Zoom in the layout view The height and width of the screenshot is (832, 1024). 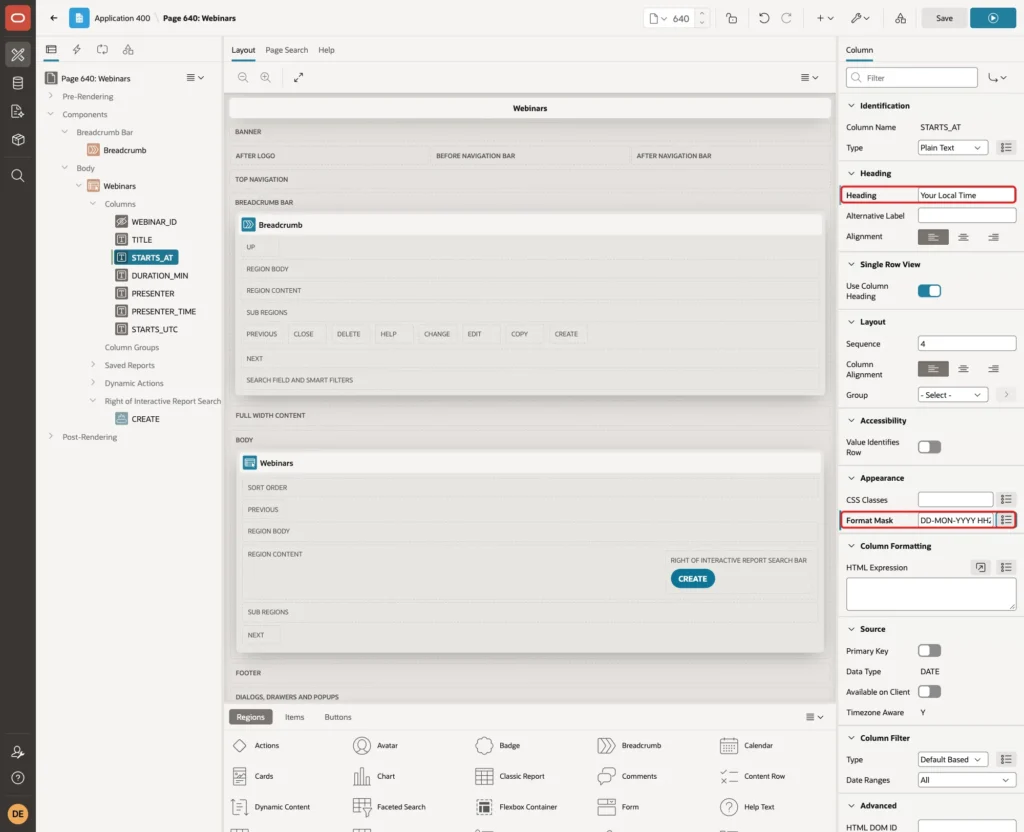[x=266, y=77]
